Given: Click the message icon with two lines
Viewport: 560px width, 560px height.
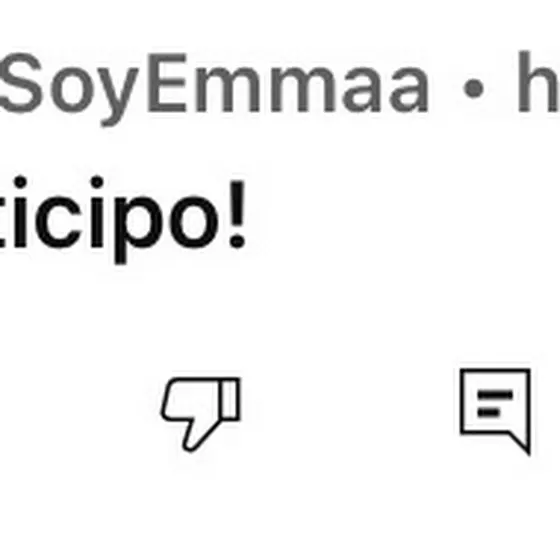Looking at the screenshot, I should [x=495, y=411].
